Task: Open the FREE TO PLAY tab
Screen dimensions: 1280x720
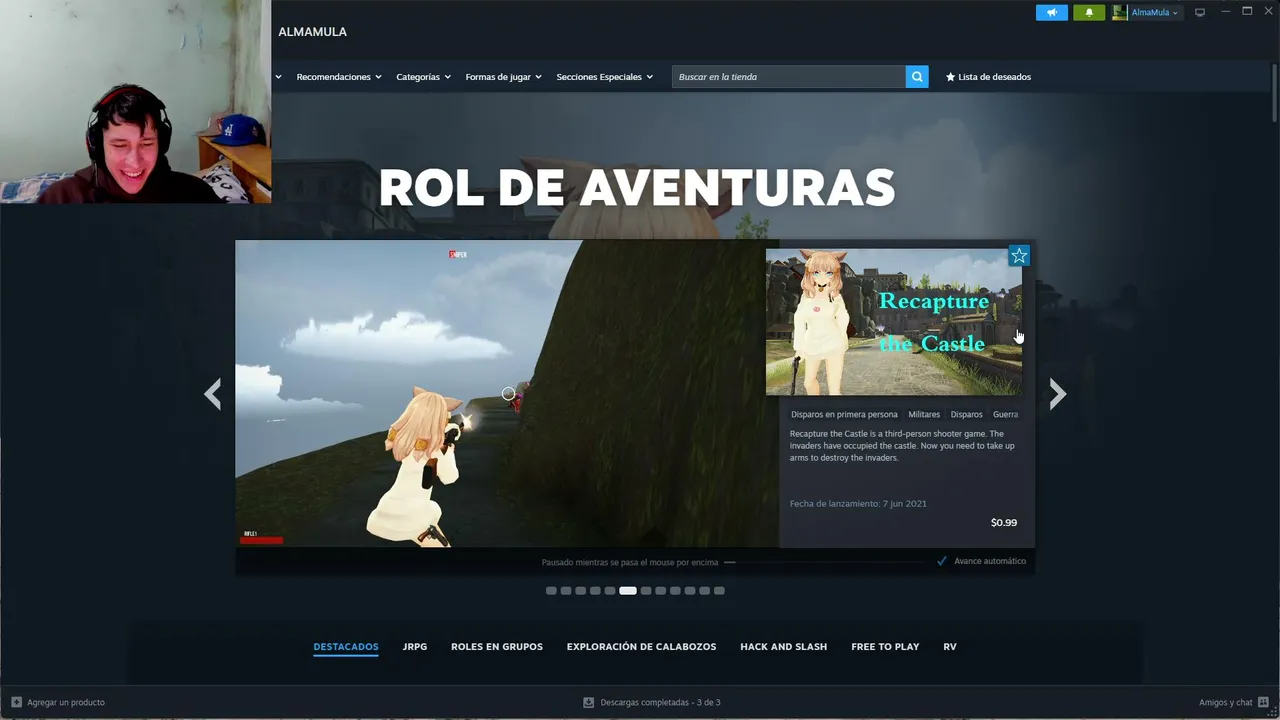Action: pyautogui.click(x=885, y=647)
